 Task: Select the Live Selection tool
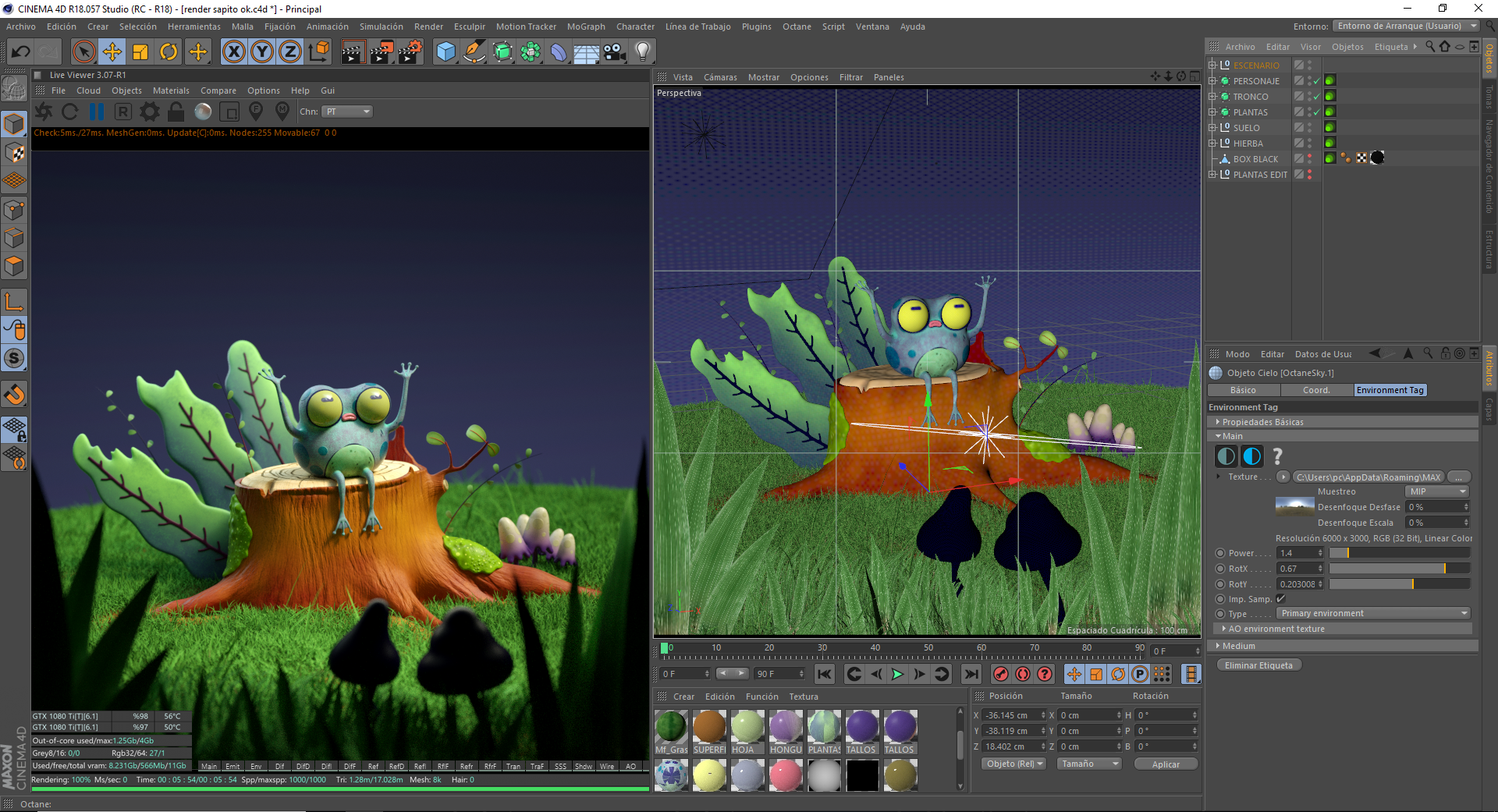pos(83,52)
